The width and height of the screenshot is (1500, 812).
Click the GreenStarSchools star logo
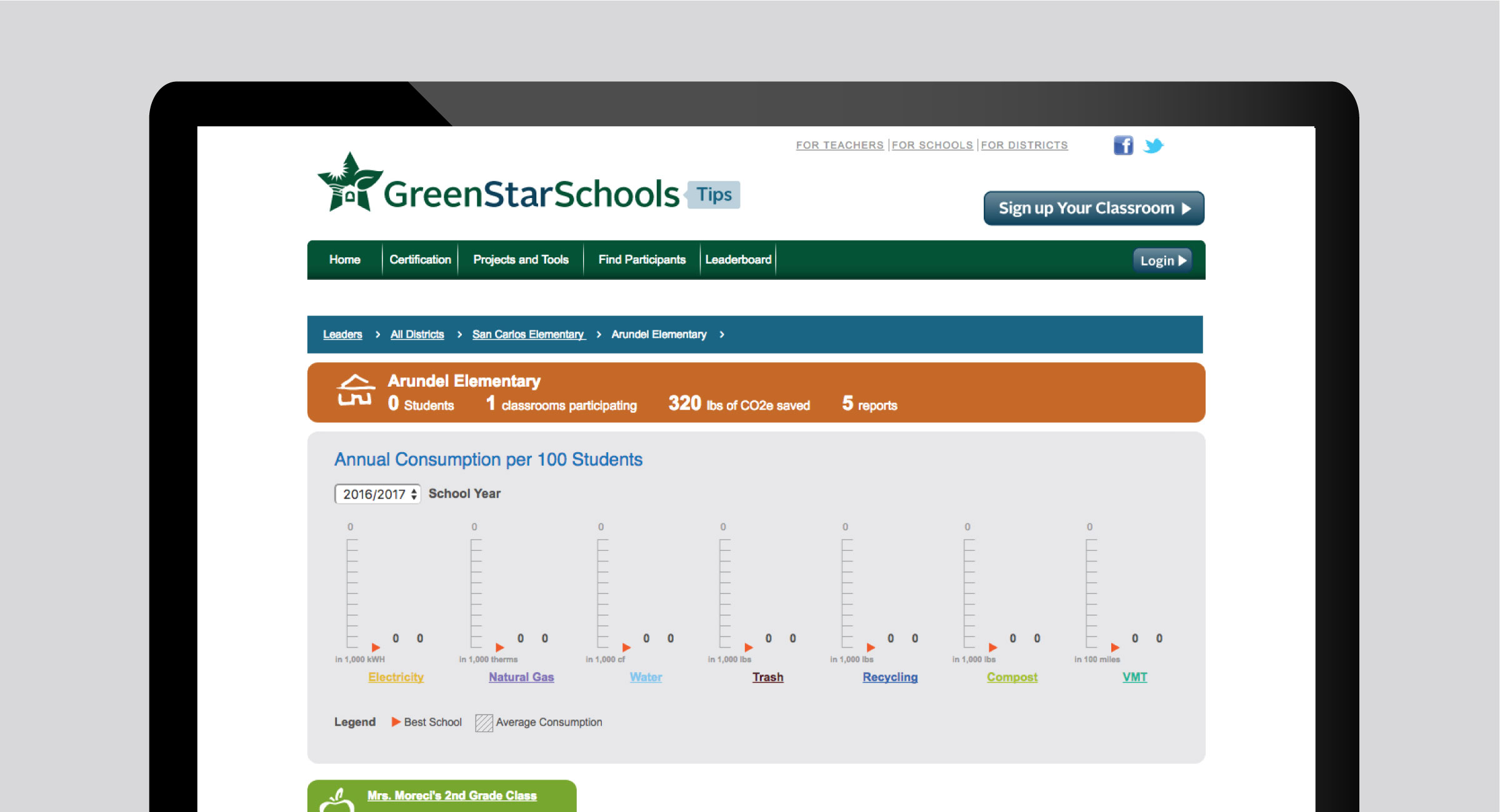(x=349, y=182)
